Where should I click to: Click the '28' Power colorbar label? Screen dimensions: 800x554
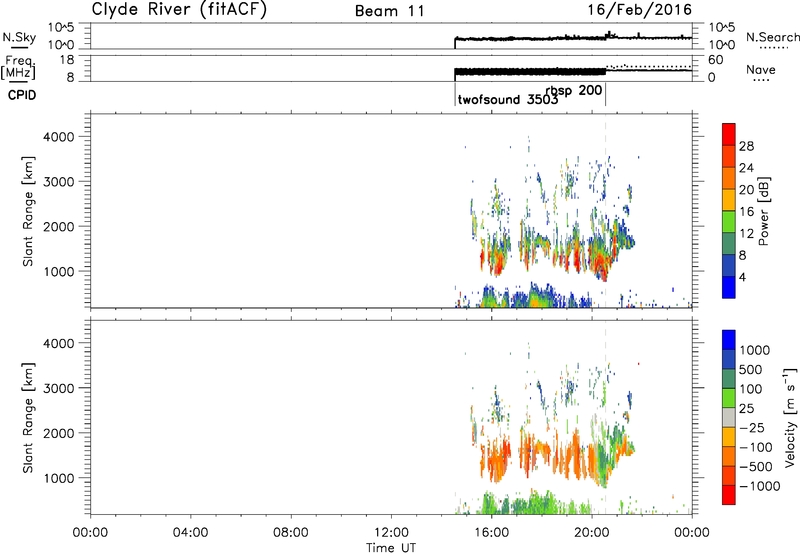click(x=746, y=146)
